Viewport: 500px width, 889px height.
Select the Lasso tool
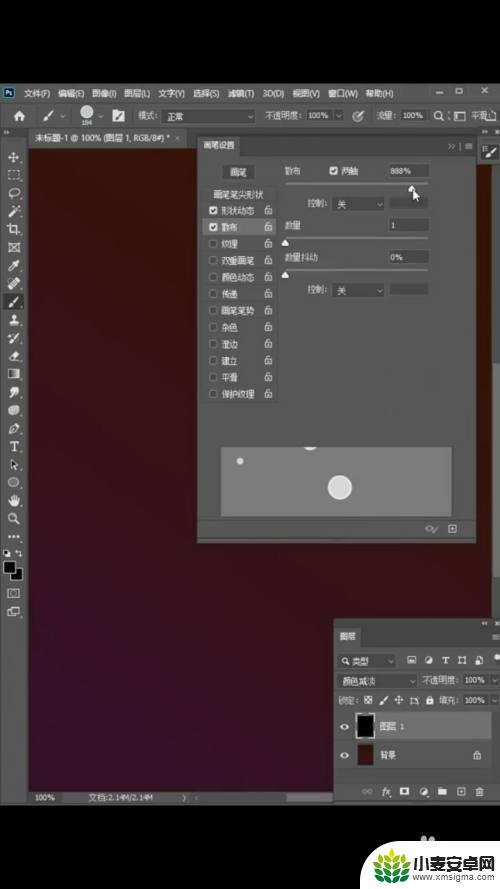point(14,193)
